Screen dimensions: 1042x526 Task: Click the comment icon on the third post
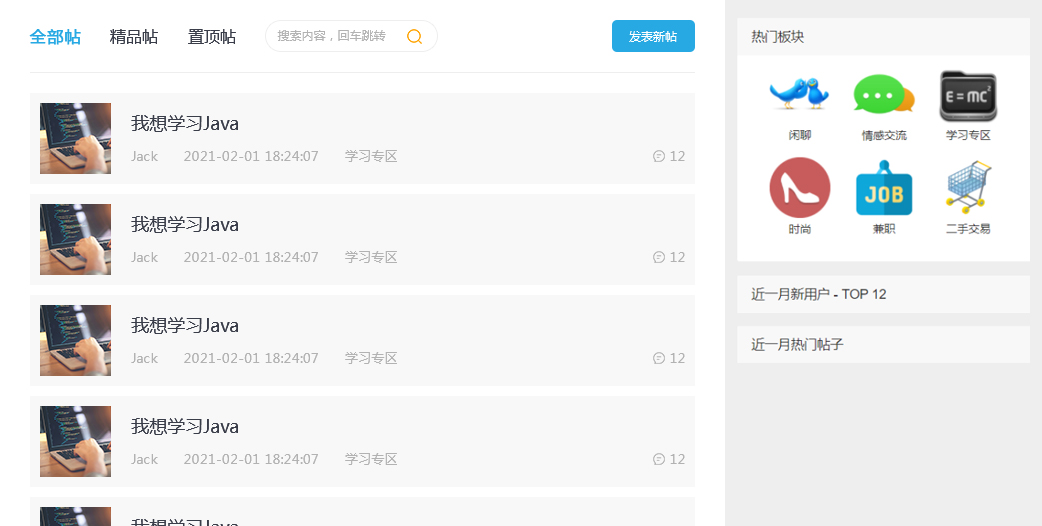coord(659,358)
